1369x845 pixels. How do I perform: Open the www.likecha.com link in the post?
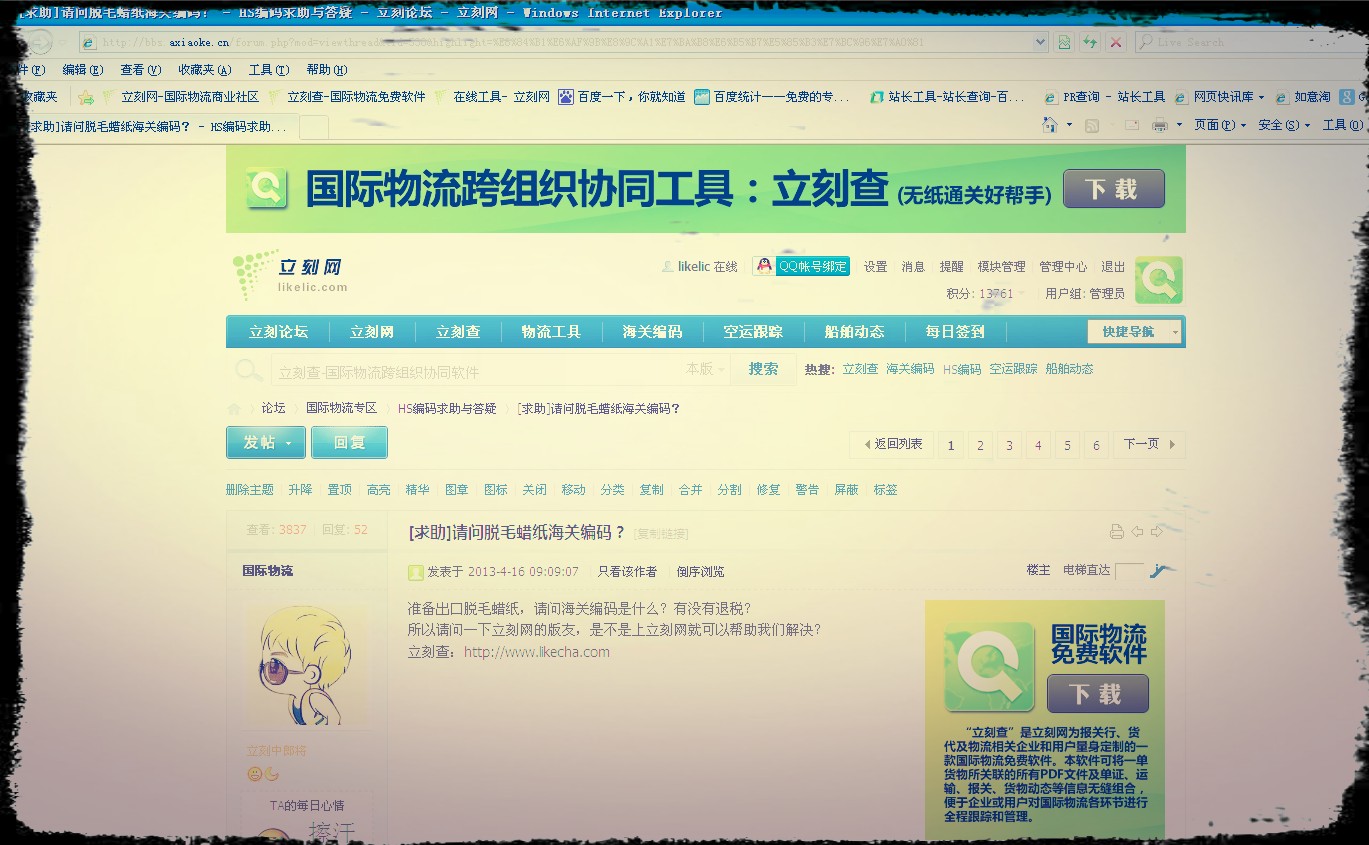(536, 652)
